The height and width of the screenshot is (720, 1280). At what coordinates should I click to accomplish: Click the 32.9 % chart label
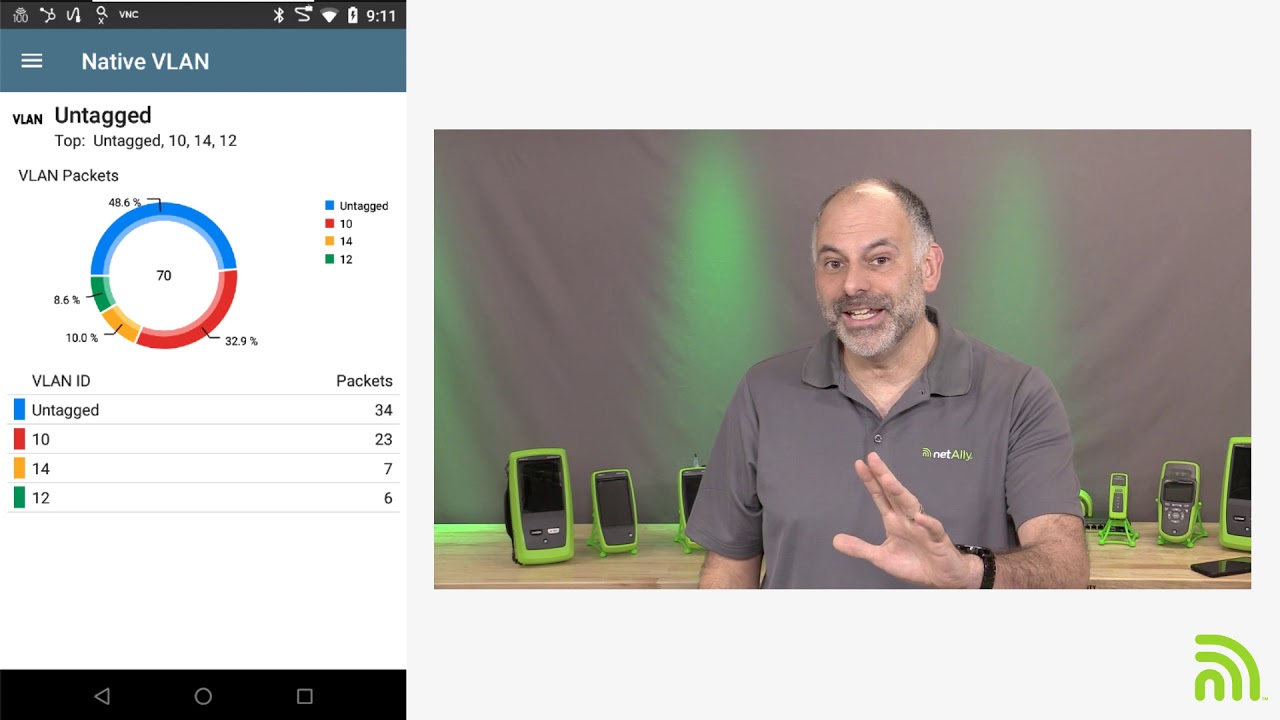pyautogui.click(x=241, y=341)
